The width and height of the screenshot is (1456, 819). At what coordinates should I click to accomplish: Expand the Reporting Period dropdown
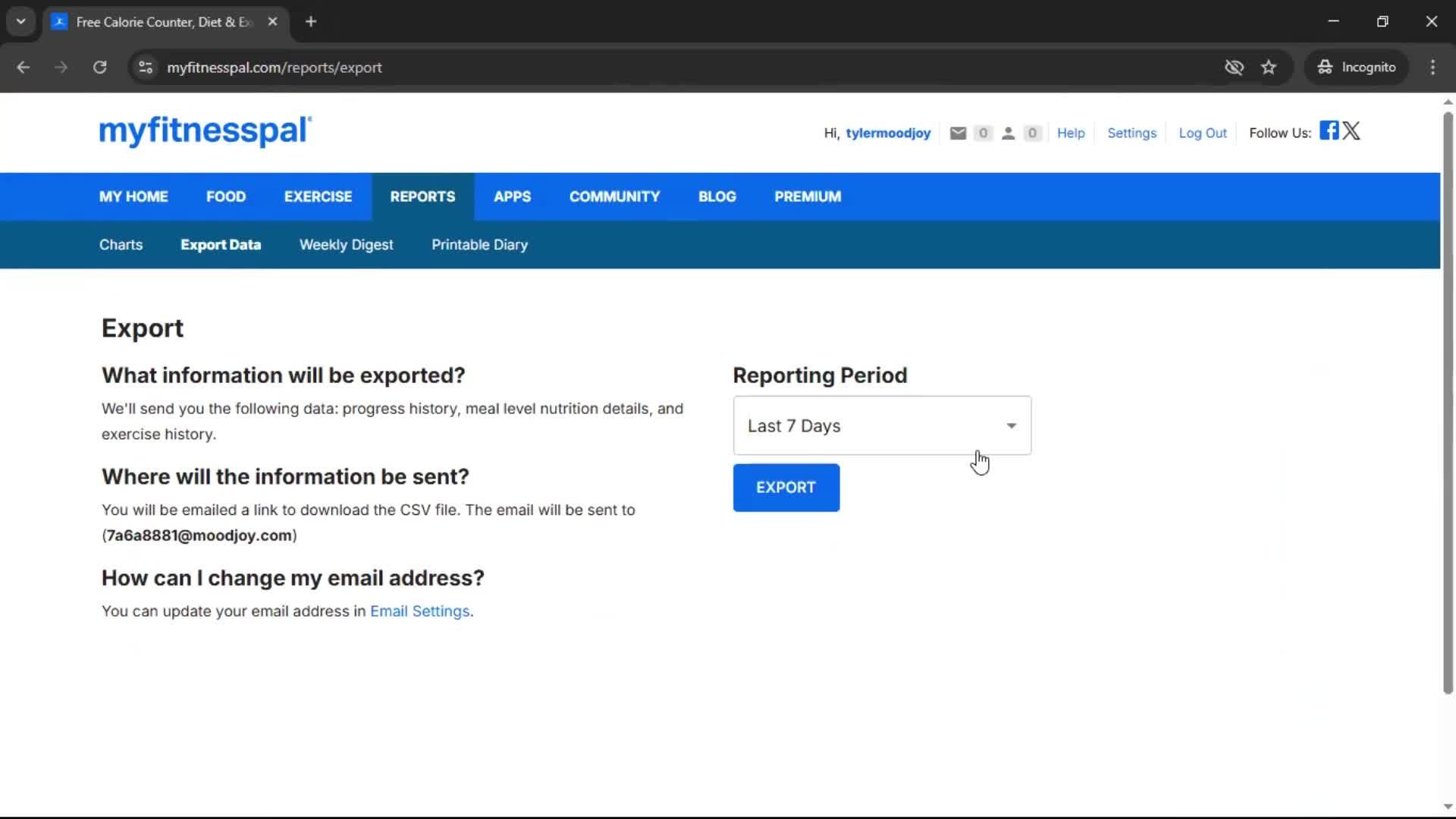point(882,425)
